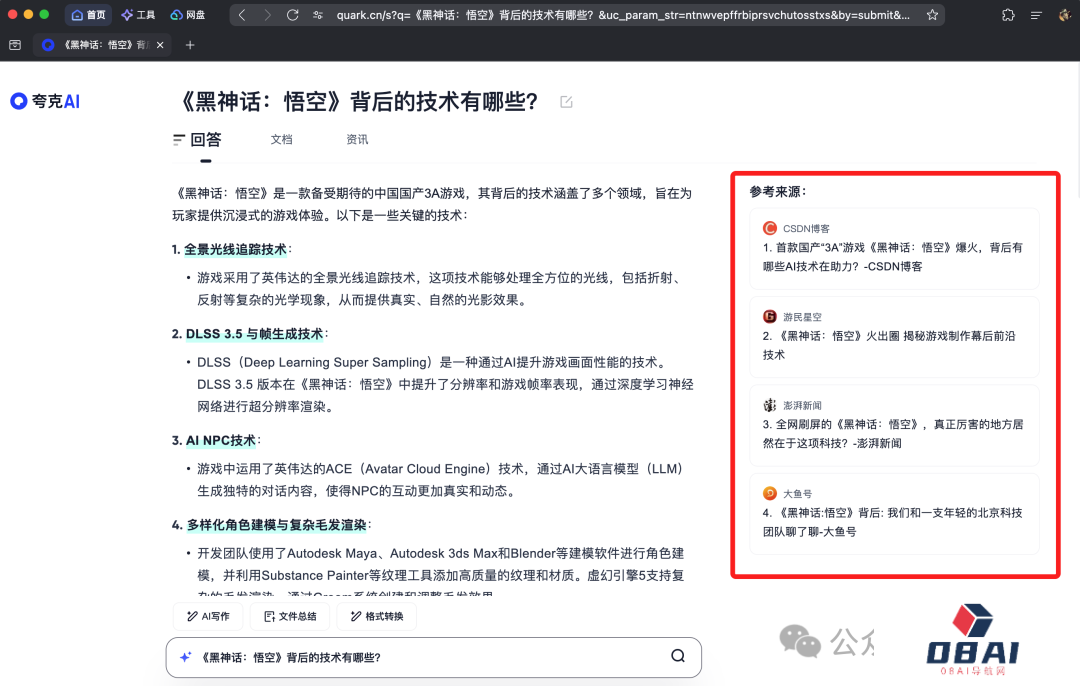Open the browser extensions puzzle icon

pyautogui.click(x=1007, y=15)
